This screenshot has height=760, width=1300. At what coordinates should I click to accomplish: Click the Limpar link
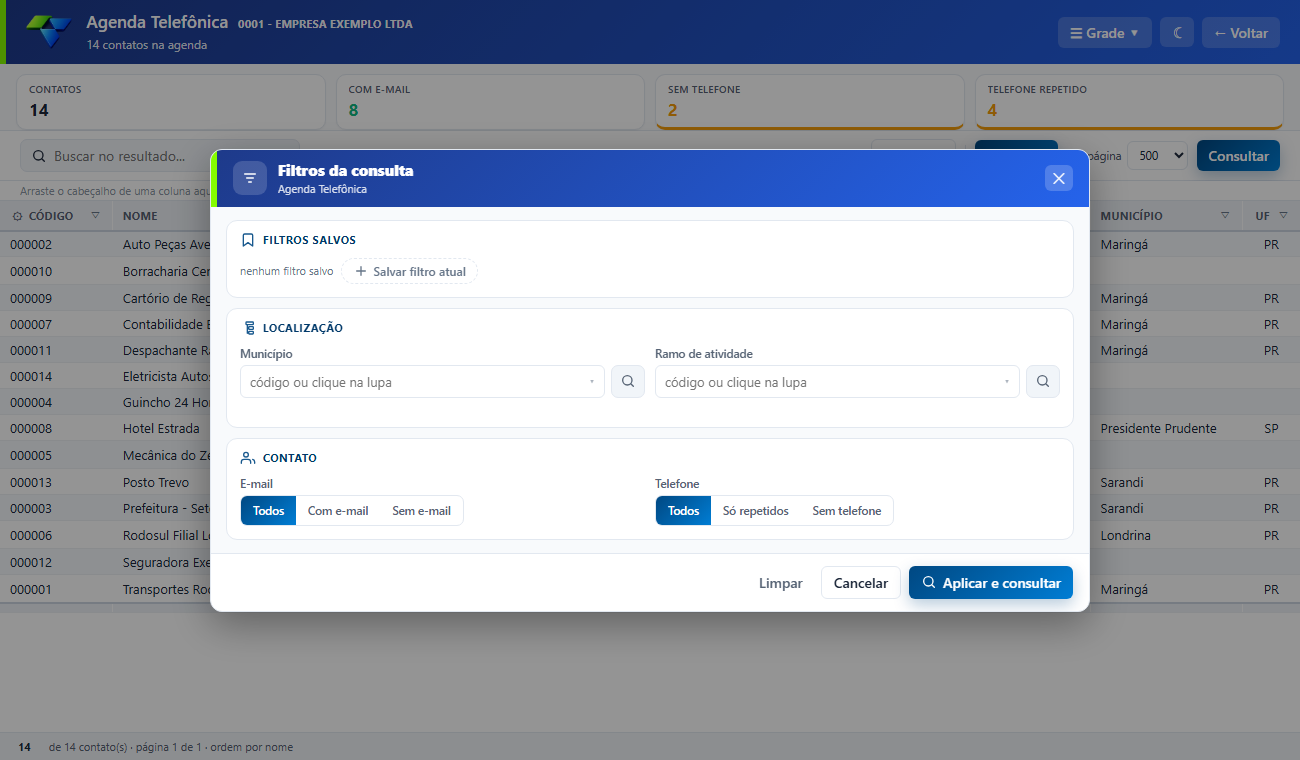(781, 583)
